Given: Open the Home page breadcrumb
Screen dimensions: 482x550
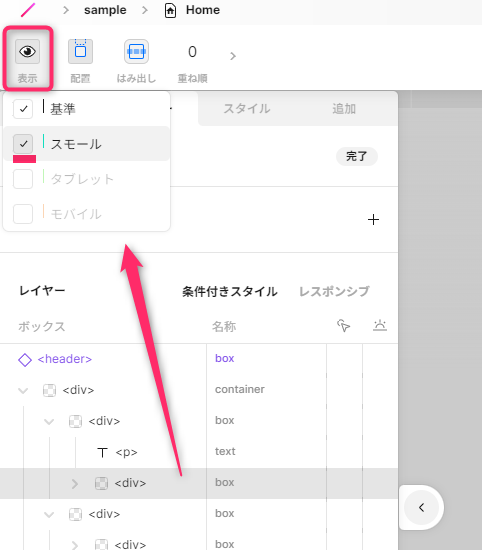Looking at the screenshot, I should 203,10.
